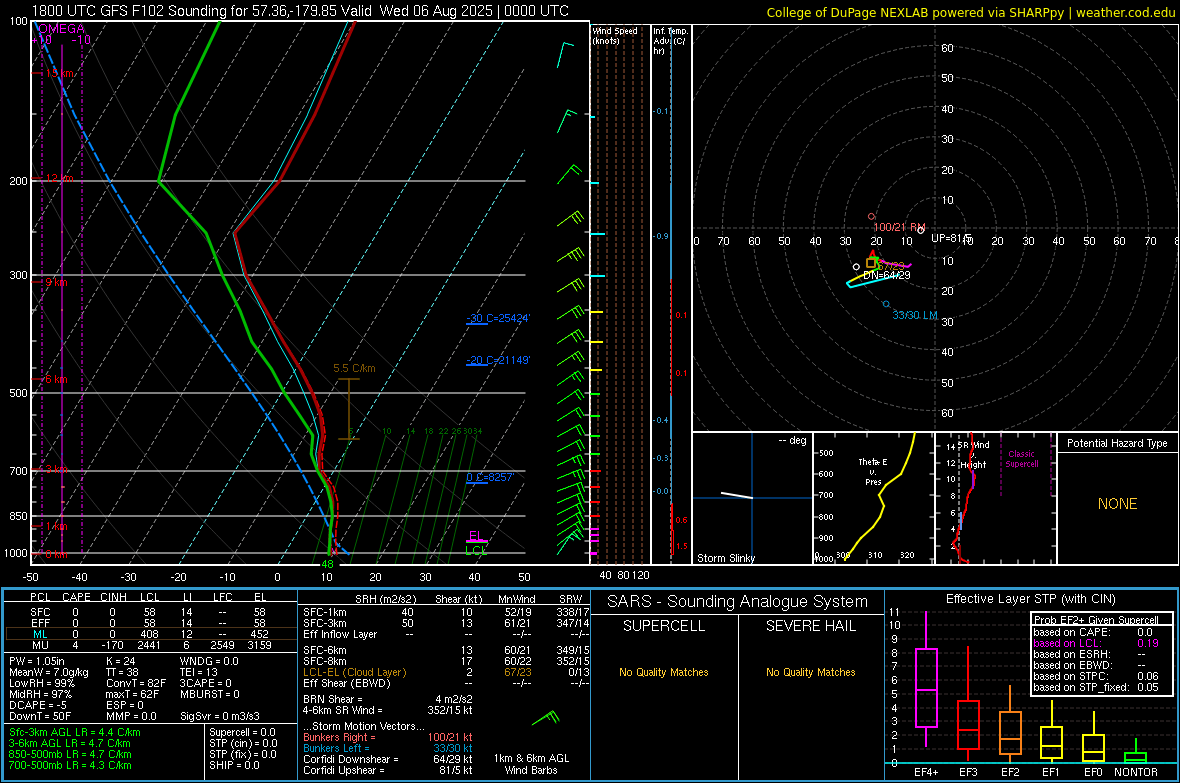Click the TEI = 13 readout
The image size is (1180, 783).
click(198, 672)
